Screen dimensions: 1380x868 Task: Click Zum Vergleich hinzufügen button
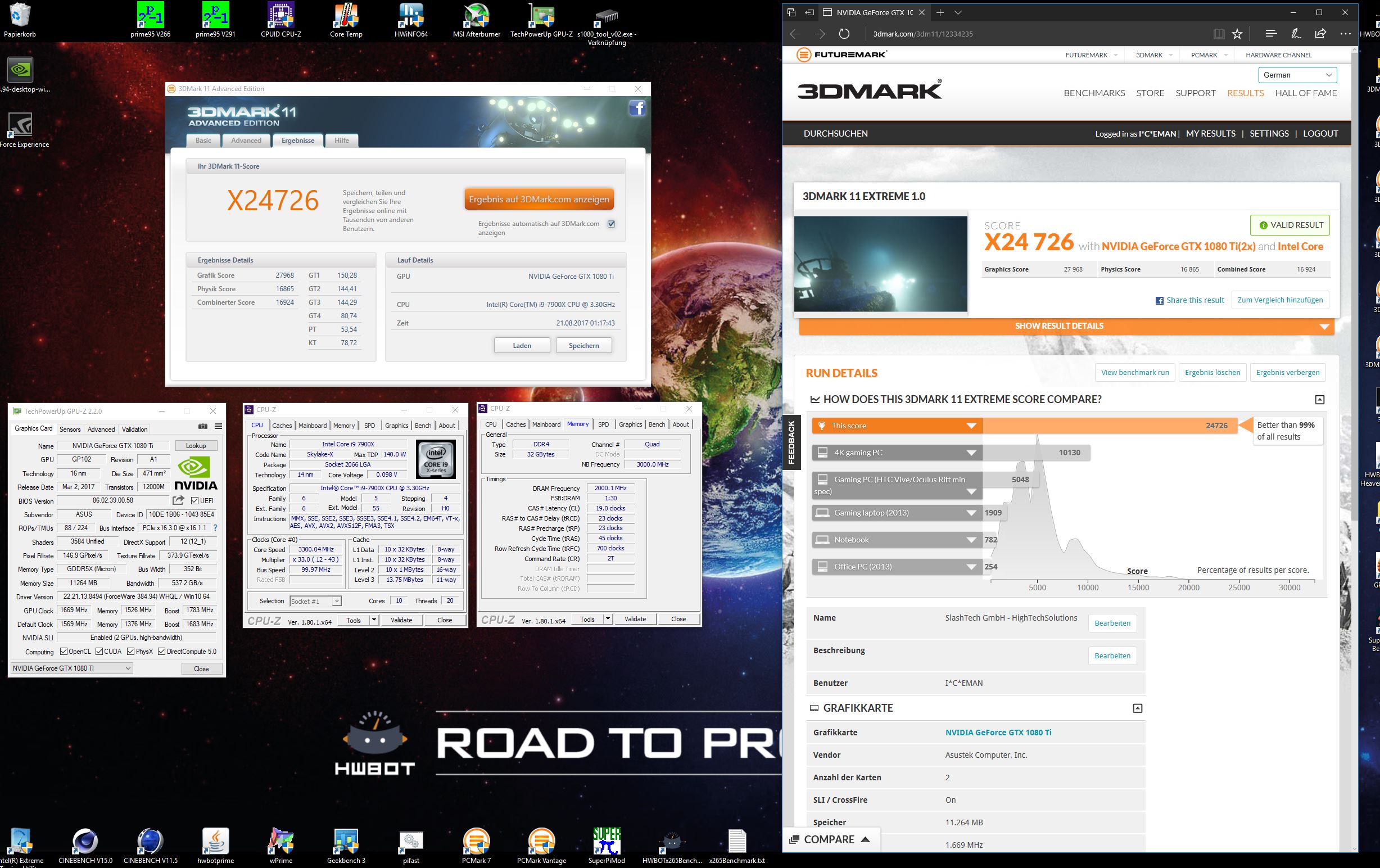(x=1280, y=300)
